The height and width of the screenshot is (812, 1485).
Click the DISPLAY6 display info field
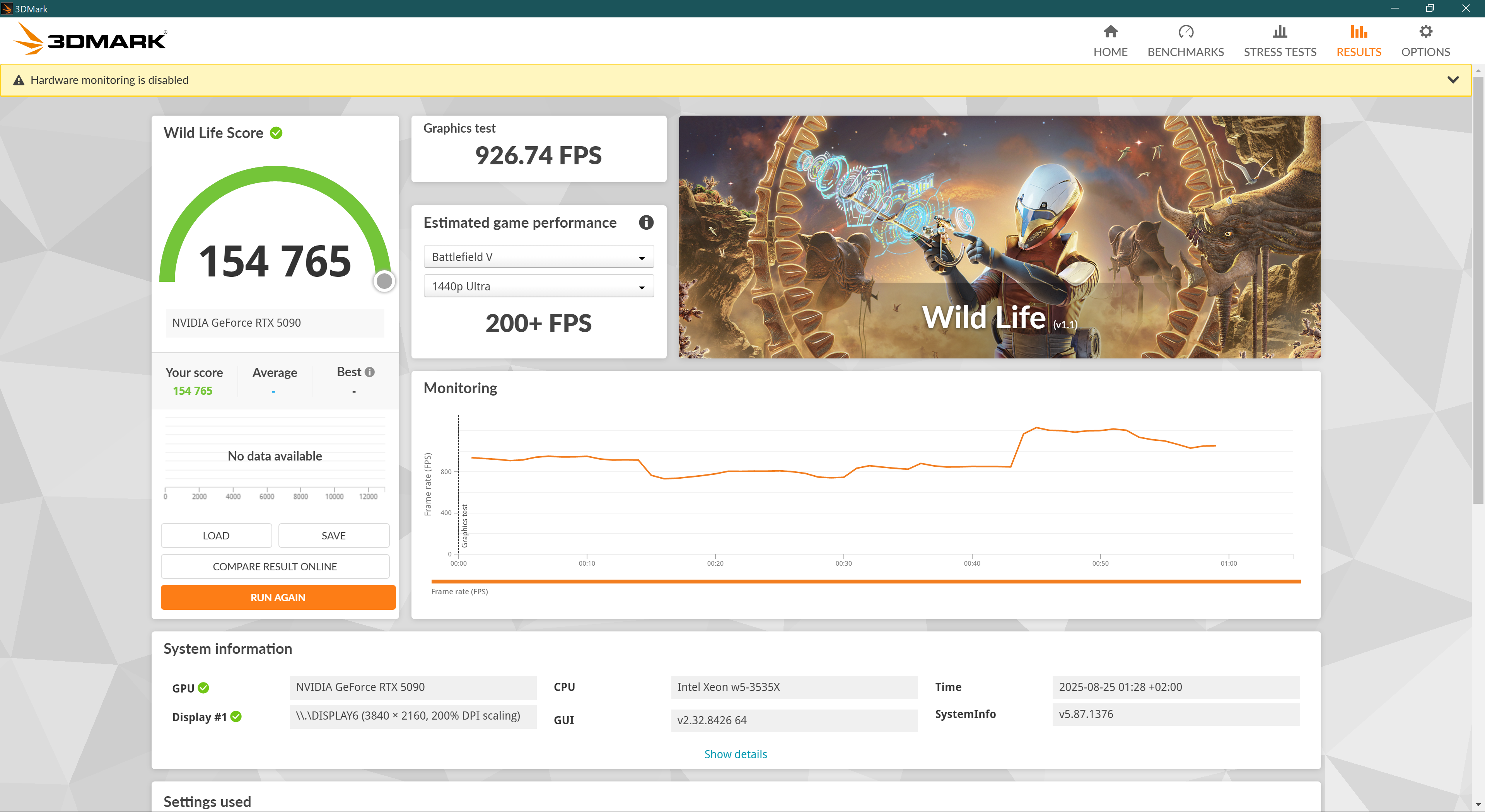[413, 716]
